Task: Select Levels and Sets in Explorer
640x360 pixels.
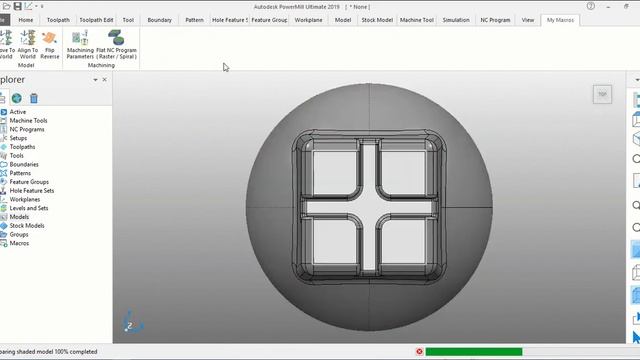Action: click(x=29, y=208)
